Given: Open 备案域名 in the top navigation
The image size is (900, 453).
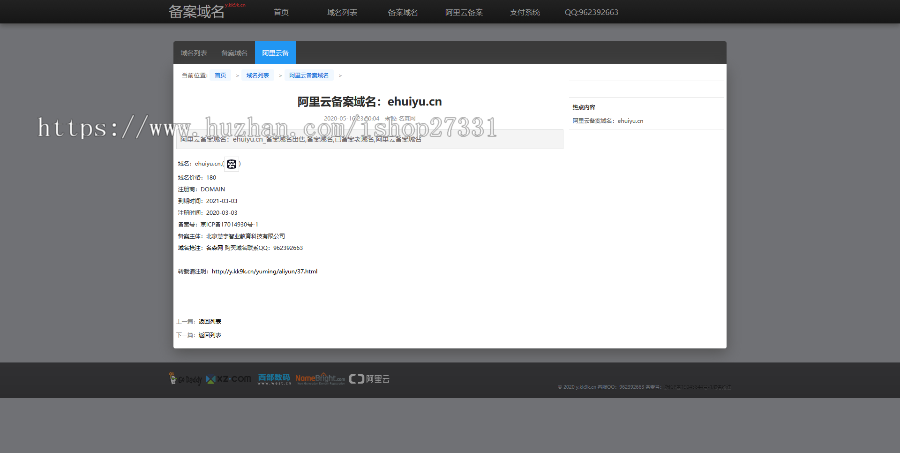Looking at the screenshot, I should [402, 12].
